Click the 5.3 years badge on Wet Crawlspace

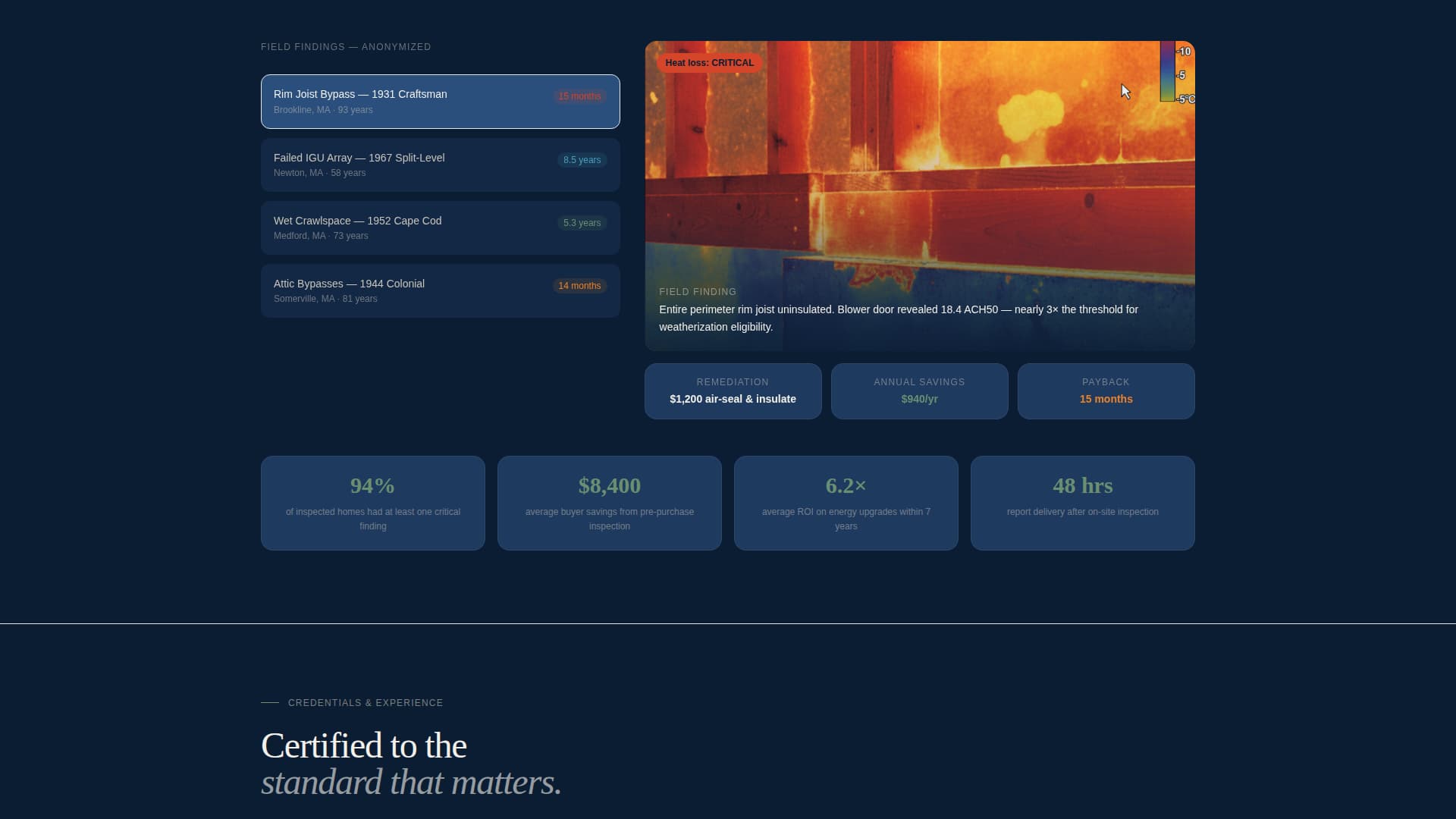coord(582,223)
